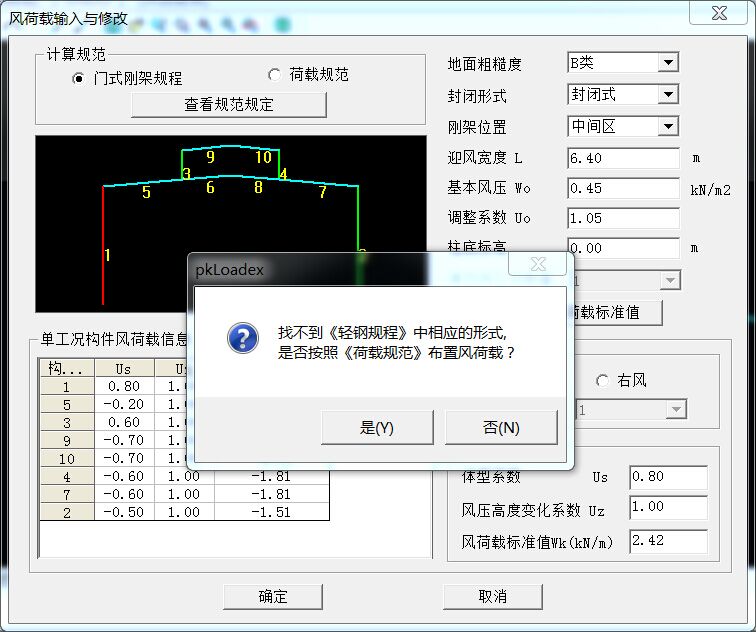Open 刚架位置 dropdown showing 中间区
The height and width of the screenshot is (632, 756).
668,126
